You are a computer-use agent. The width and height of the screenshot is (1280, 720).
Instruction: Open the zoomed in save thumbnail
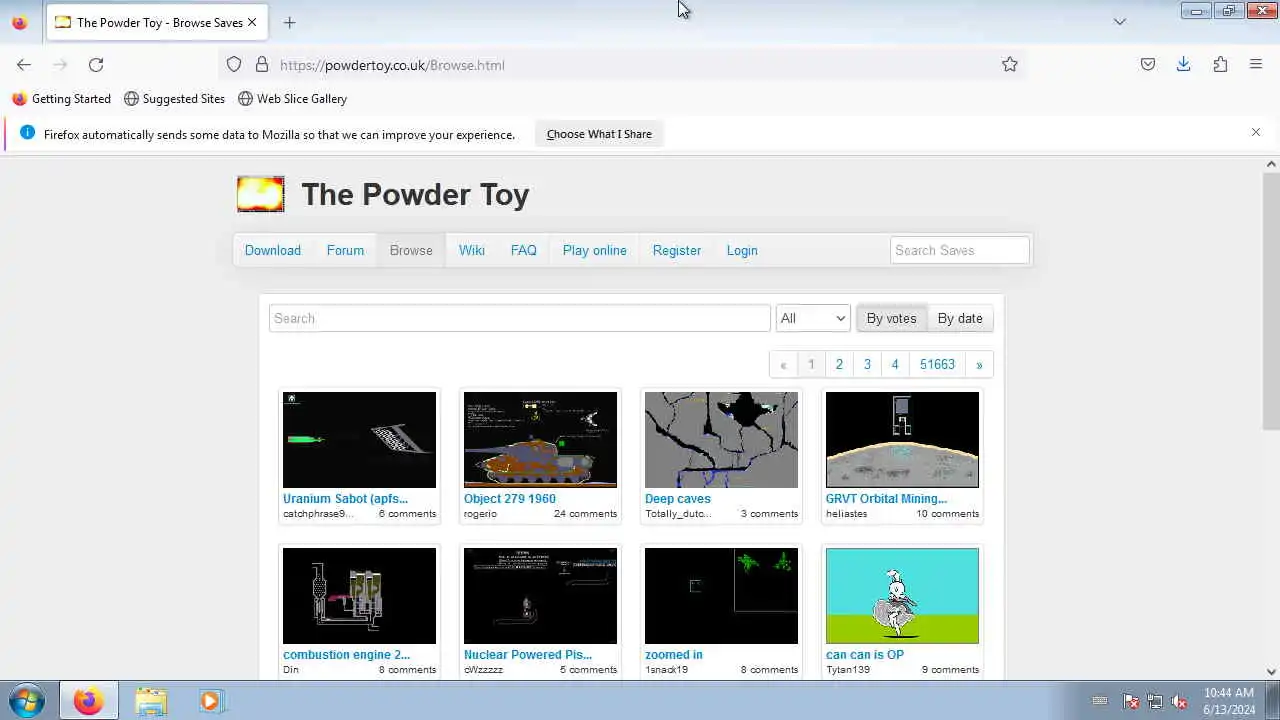point(721,596)
